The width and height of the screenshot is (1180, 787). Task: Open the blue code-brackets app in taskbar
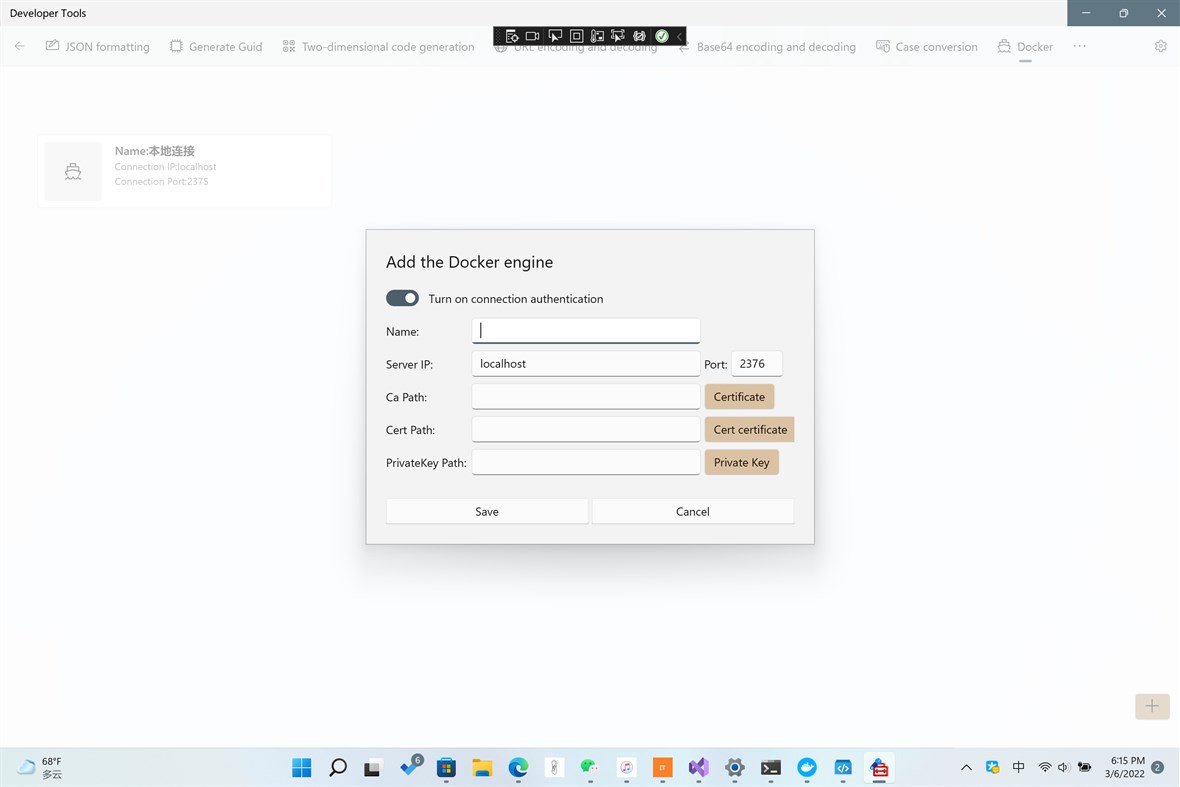coord(843,767)
